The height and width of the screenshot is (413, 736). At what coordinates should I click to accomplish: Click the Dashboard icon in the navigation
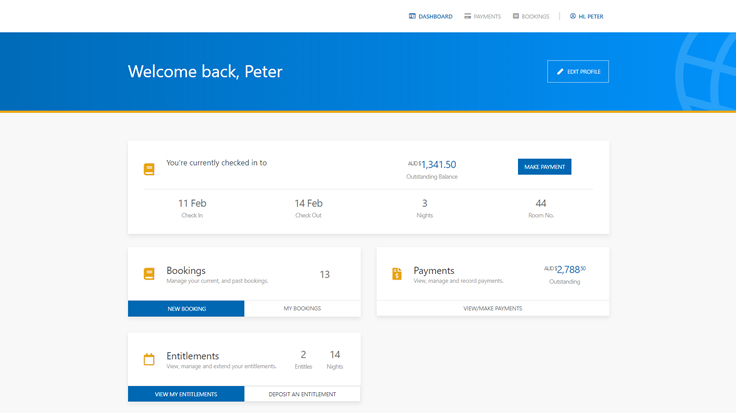[x=412, y=16]
